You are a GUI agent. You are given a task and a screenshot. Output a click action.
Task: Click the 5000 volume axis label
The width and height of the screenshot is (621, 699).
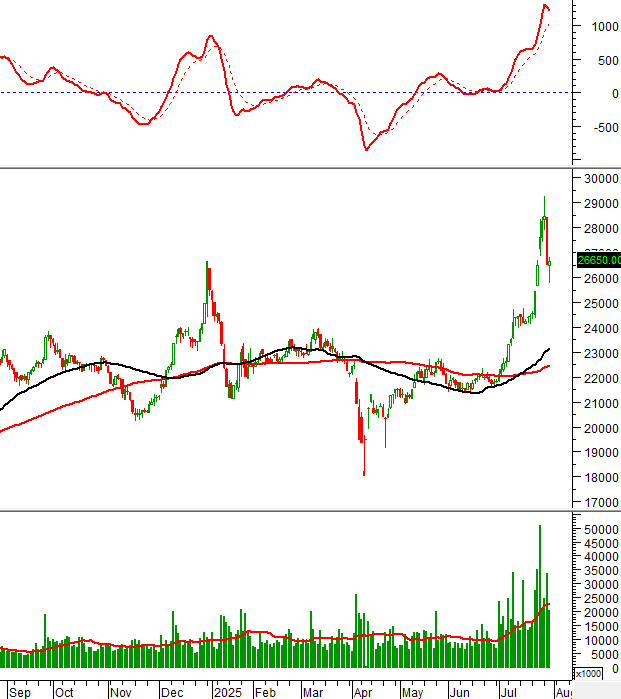605,655
